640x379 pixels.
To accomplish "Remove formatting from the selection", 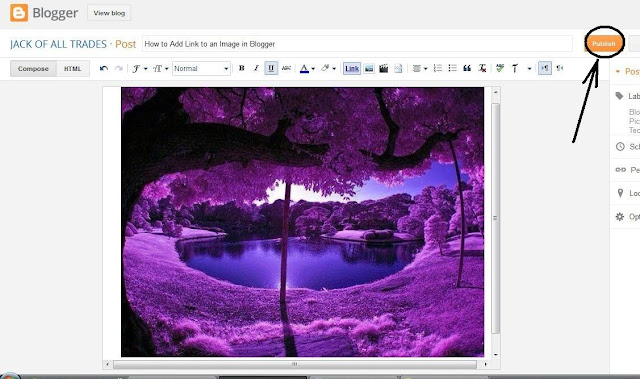I will 482,69.
